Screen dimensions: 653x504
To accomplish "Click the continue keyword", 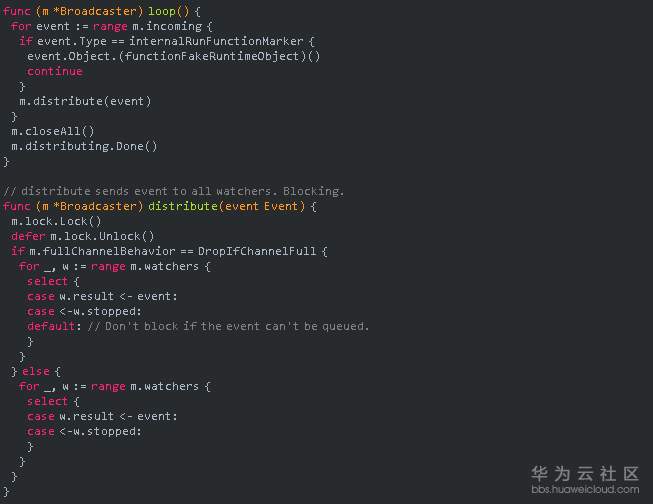I will pyautogui.click(x=55, y=71).
